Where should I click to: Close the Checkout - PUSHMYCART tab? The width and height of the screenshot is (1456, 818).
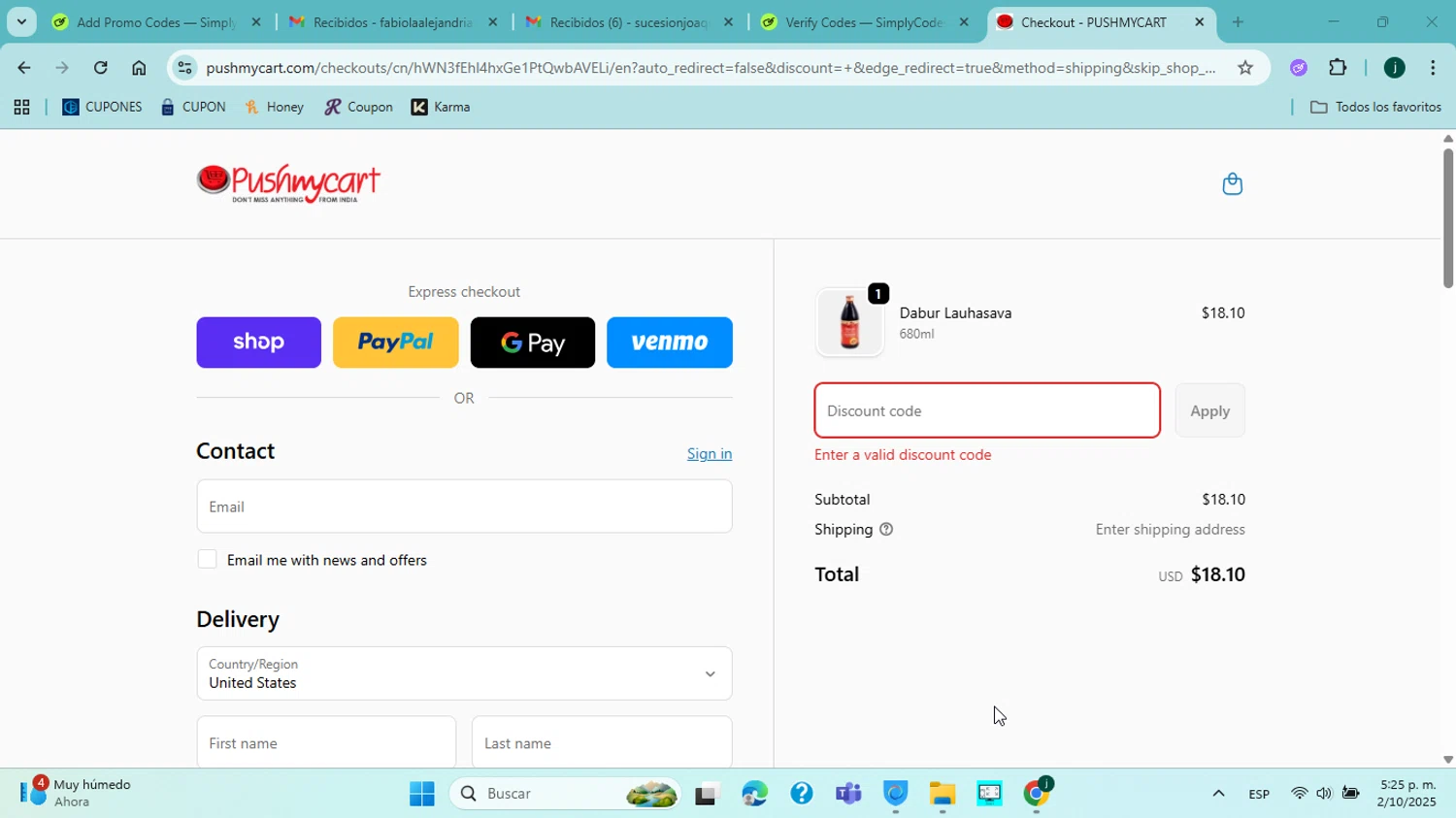point(1200,22)
